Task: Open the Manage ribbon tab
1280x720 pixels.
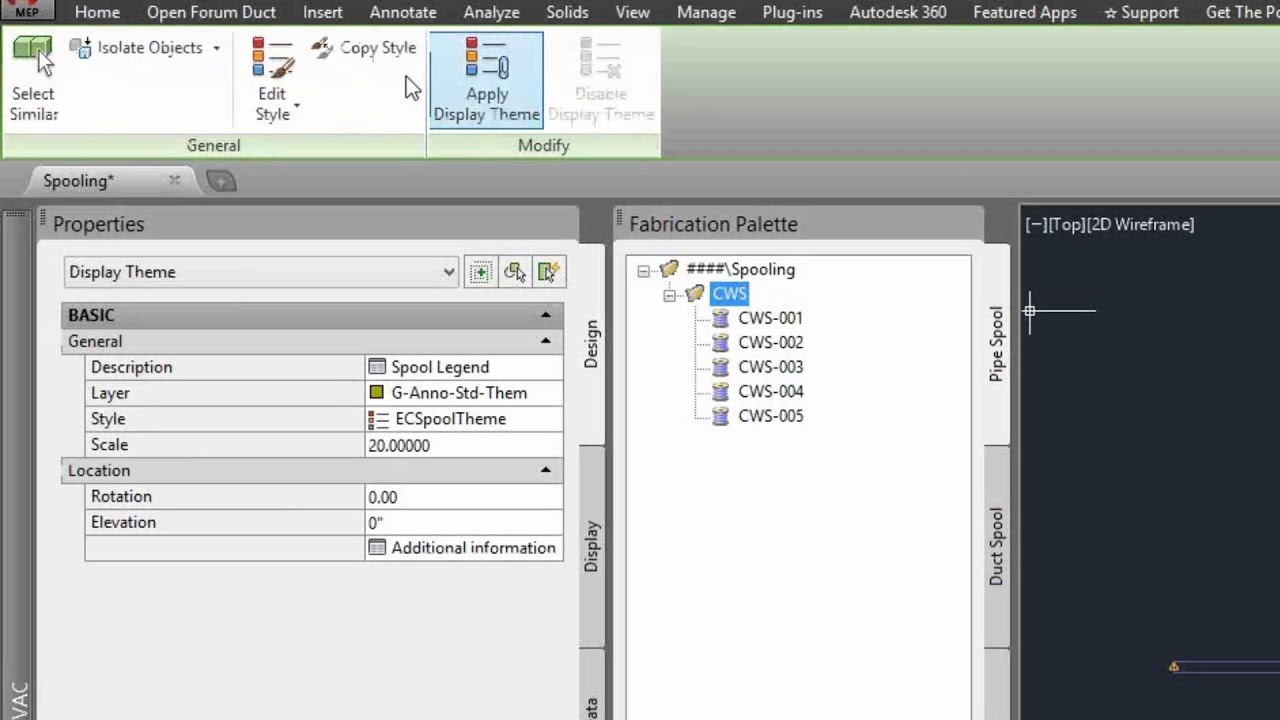Action: point(706,12)
